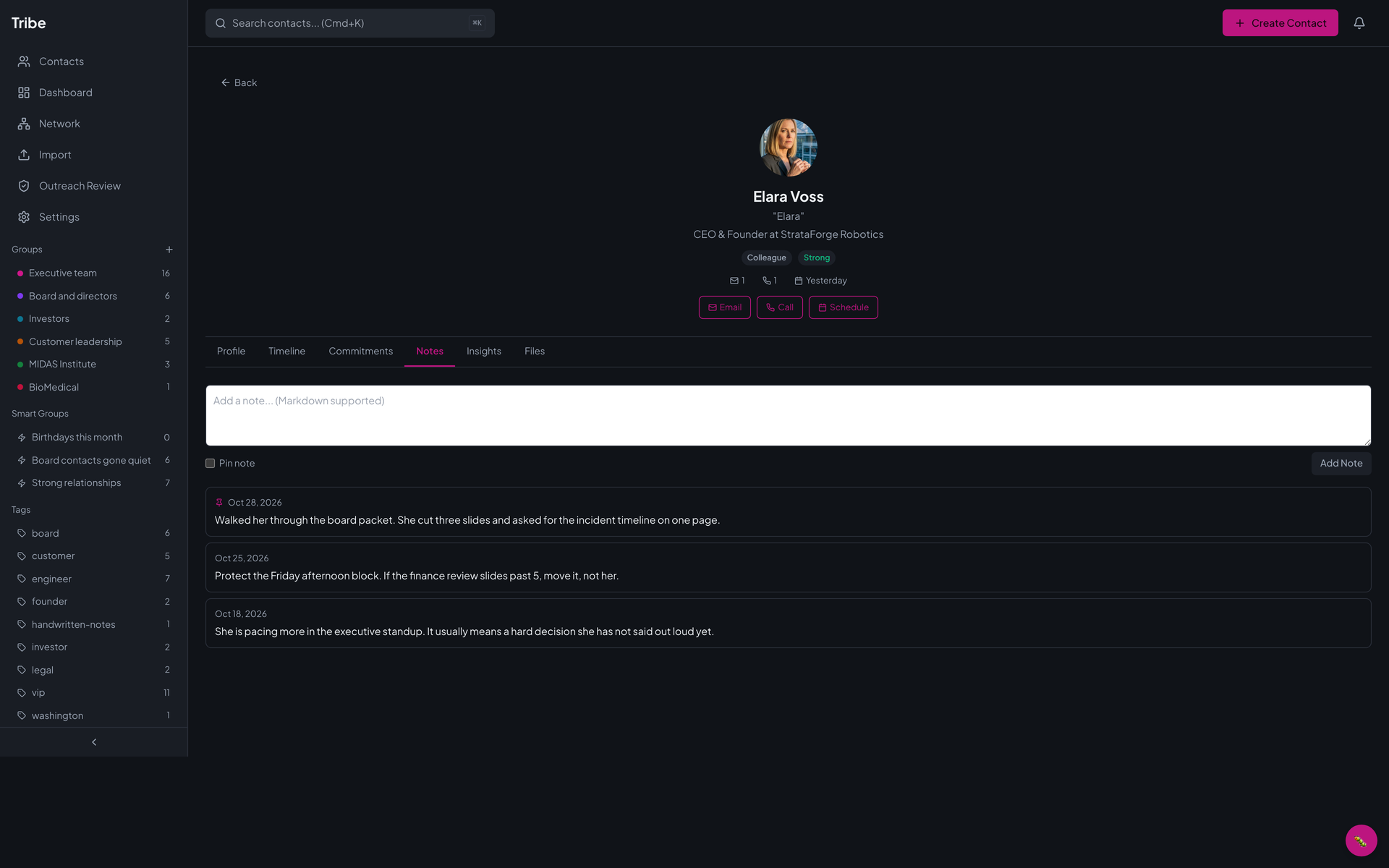Open the floating chat bubble icon
The height and width of the screenshot is (868, 1389).
[1361, 841]
